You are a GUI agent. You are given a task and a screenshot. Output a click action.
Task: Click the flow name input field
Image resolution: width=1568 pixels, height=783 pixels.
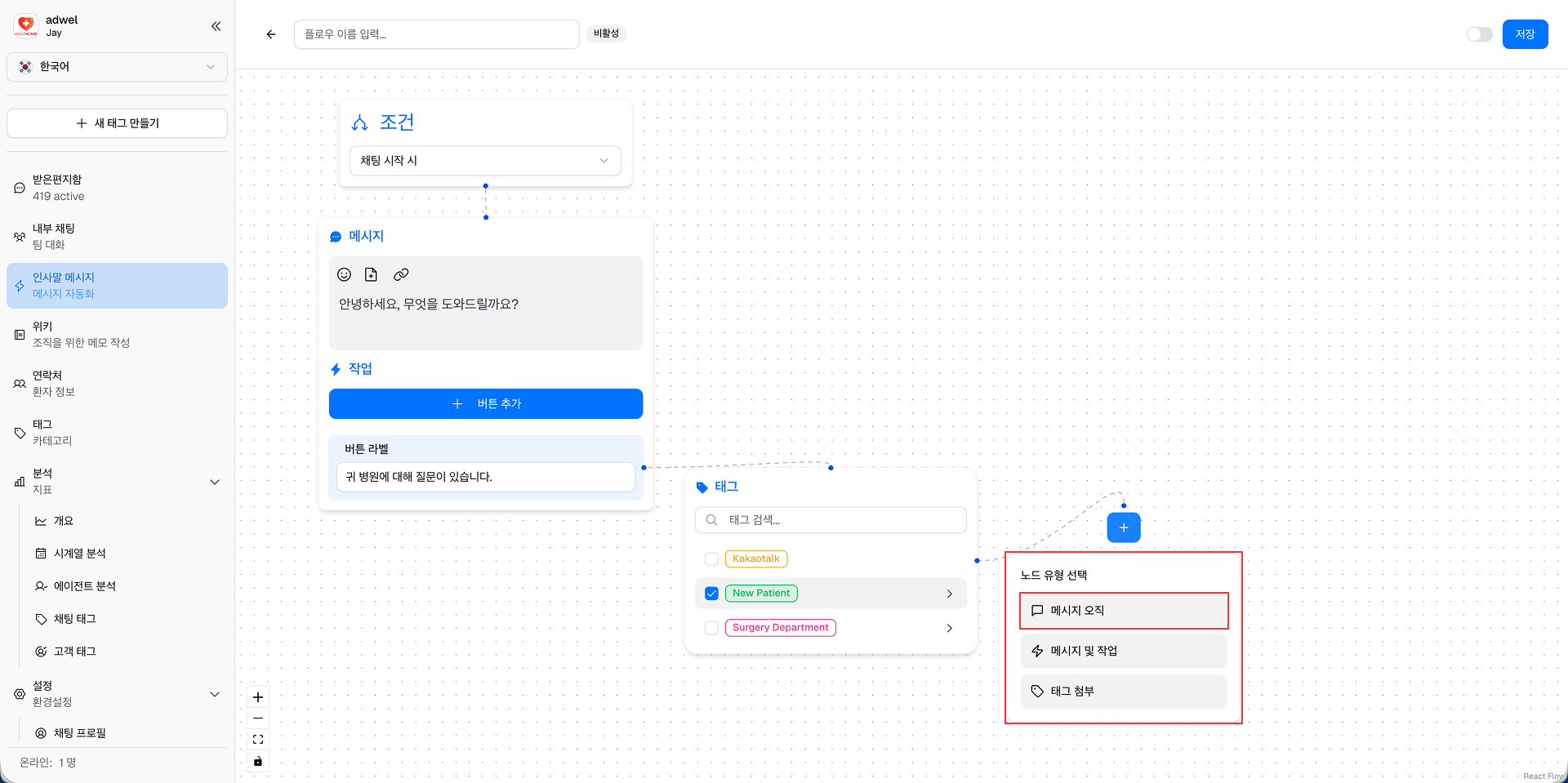pos(436,34)
